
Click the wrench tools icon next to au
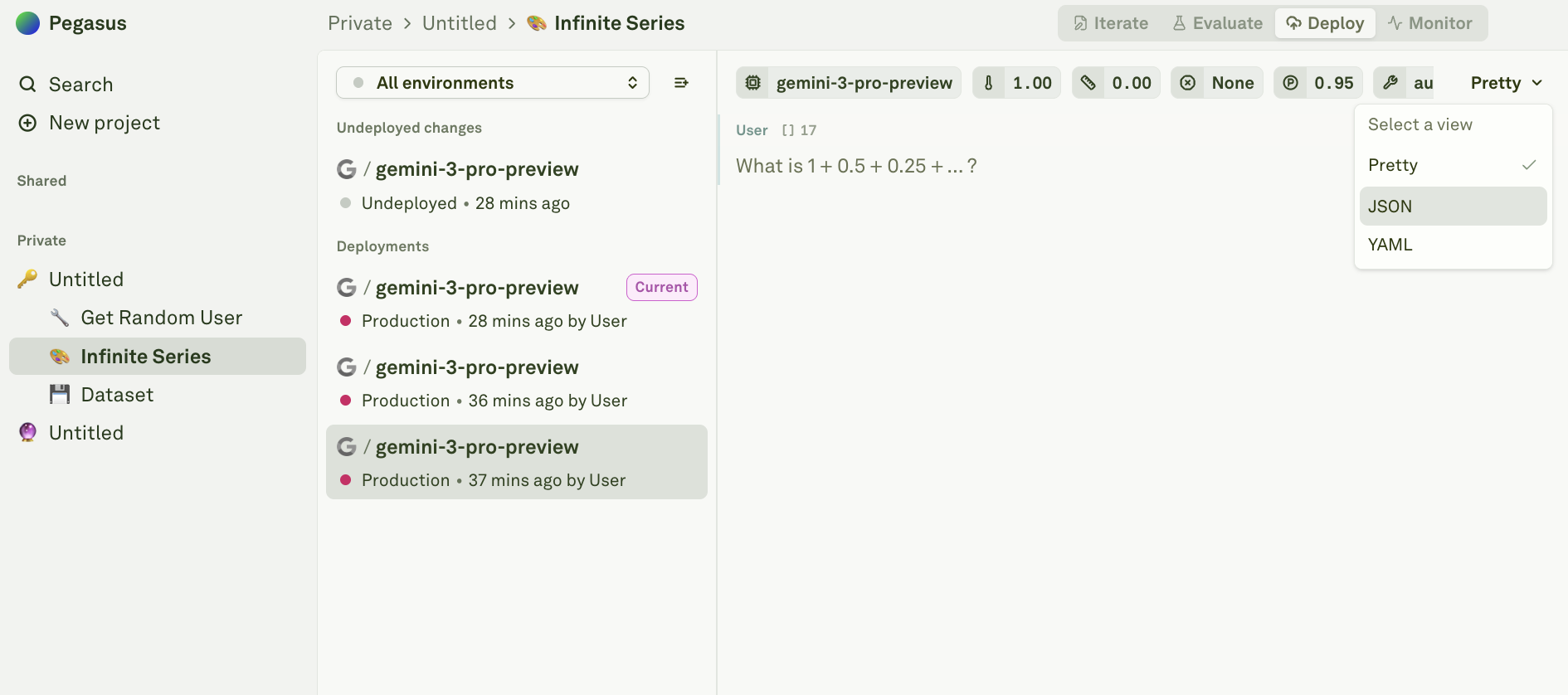point(1390,83)
